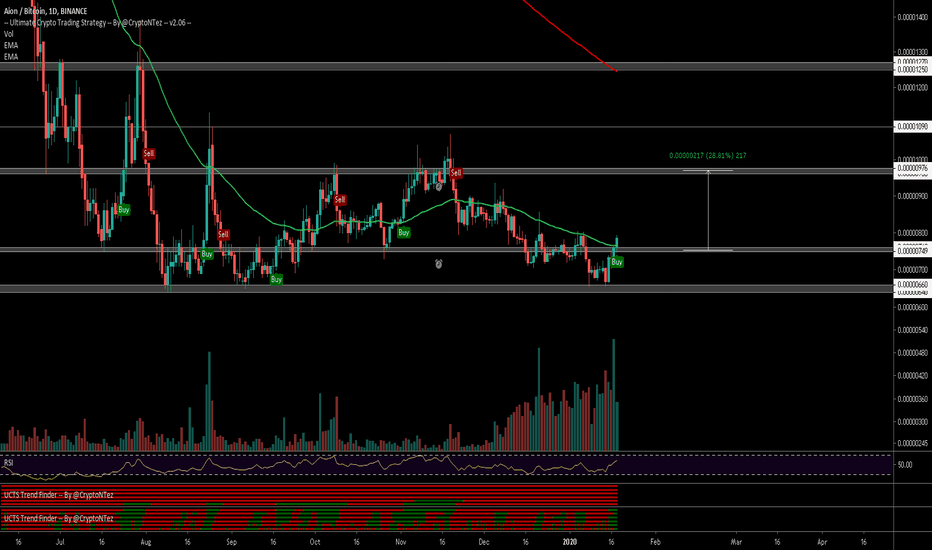This screenshot has height=550, width=932.
Task: Click the 0.00001400 price axis label
Action: (x=912, y=17)
